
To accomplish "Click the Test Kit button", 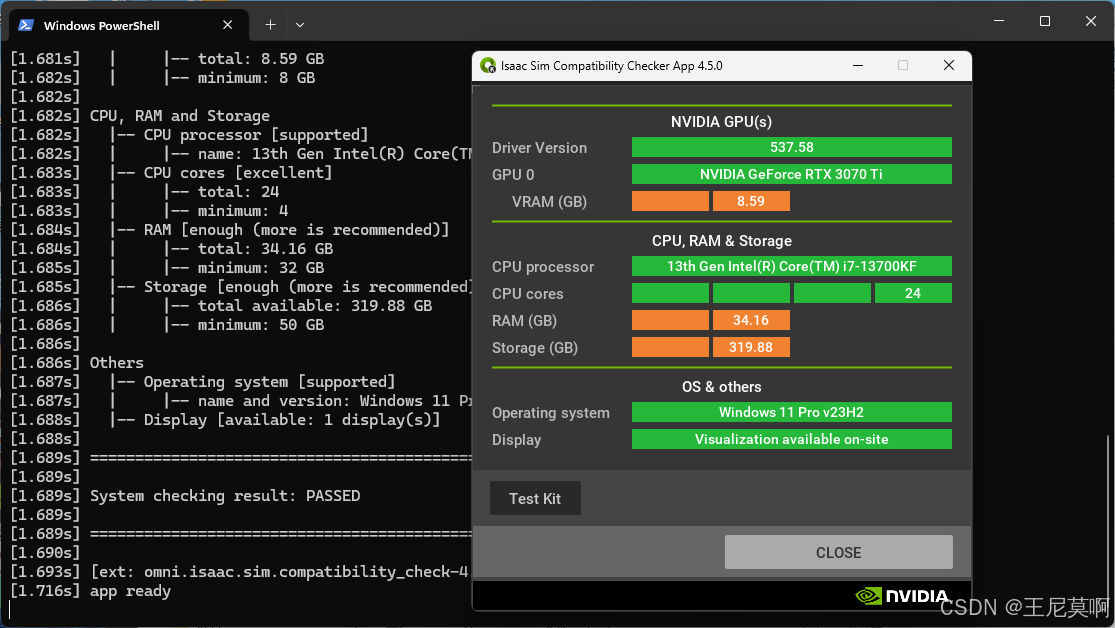I will coord(535,498).
